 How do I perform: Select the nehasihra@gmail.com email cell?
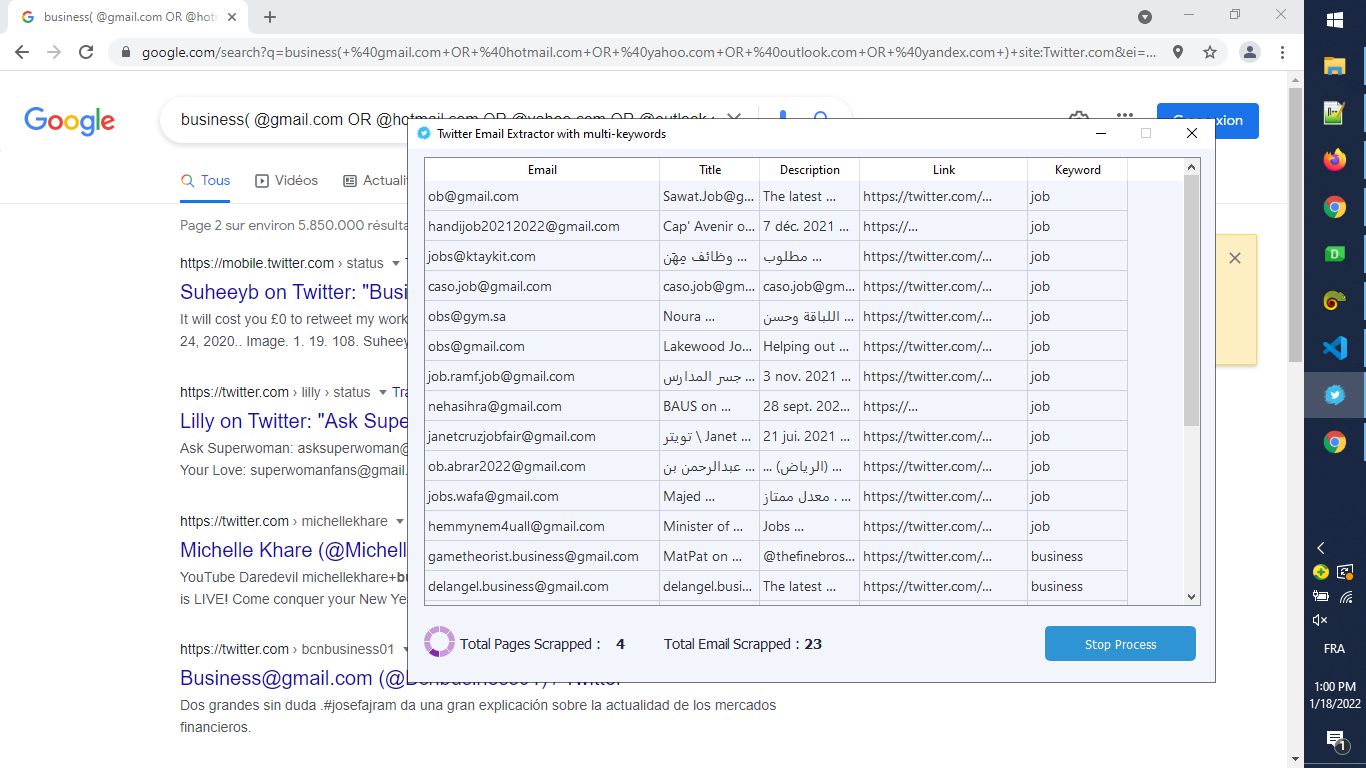(542, 406)
